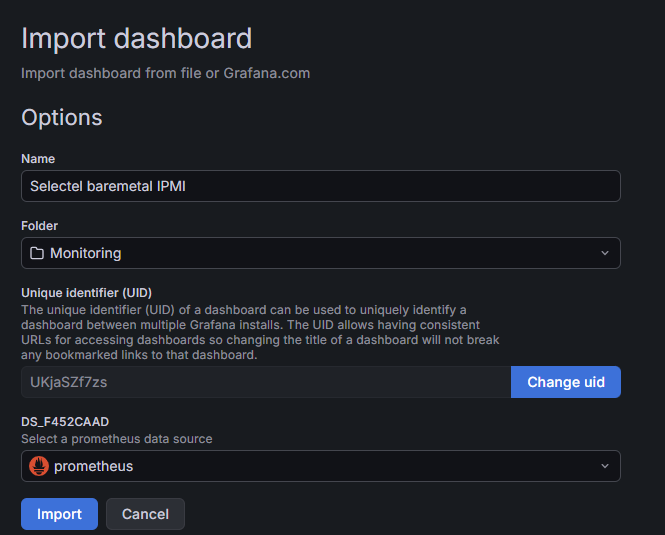This screenshot has height=535, width=665.
Task: Click the Import dashboard heading
Action: (137, 39)
